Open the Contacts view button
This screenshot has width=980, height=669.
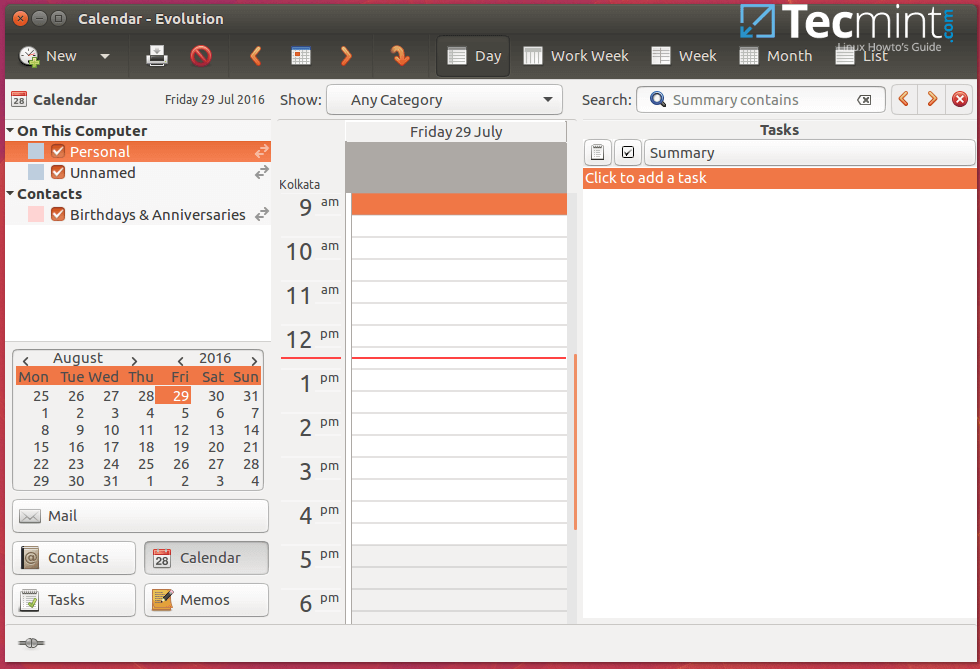pos(74,558)
